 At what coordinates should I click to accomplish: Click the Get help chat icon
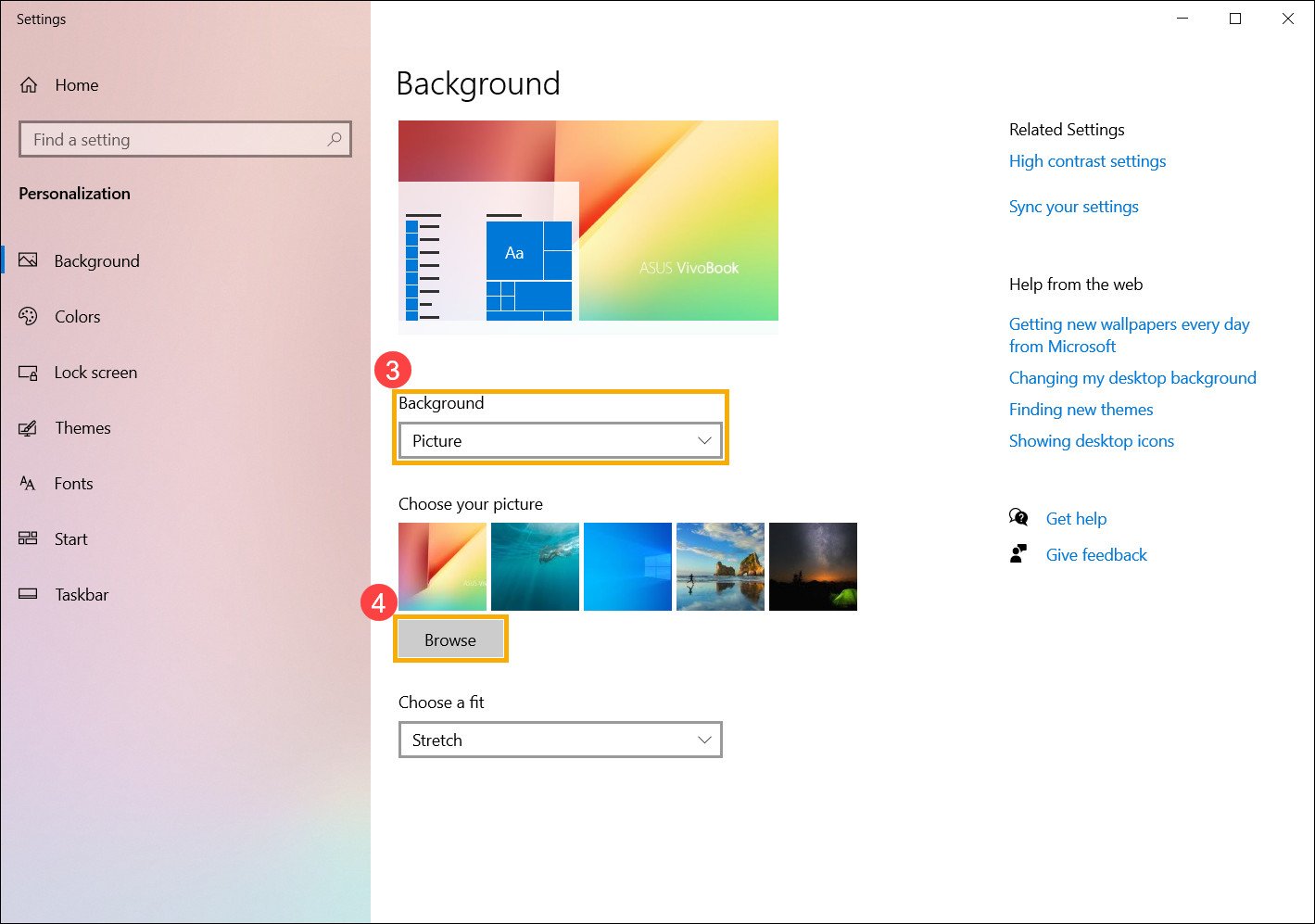[1018, 517]
